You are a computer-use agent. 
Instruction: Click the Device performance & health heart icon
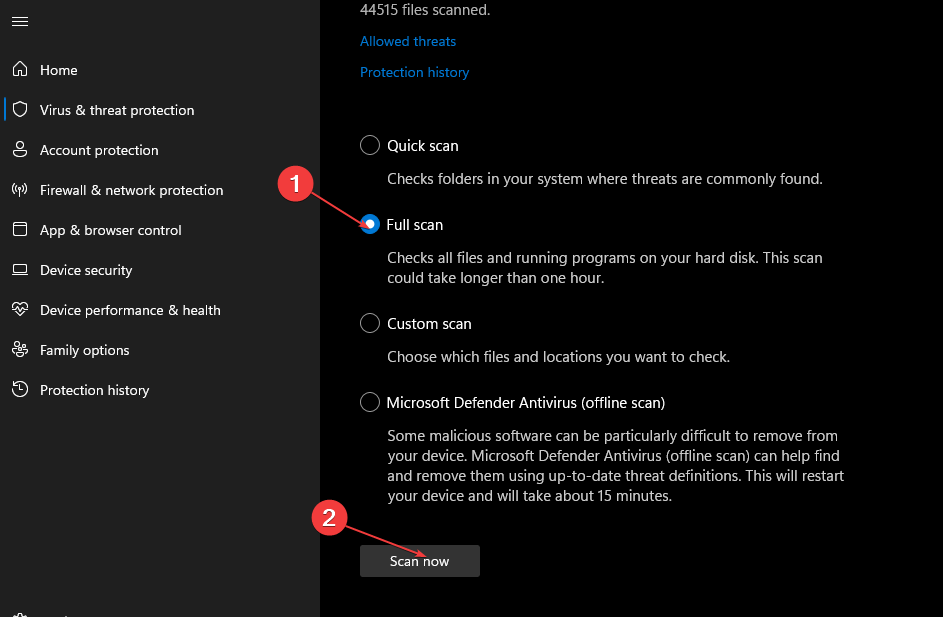[19, 310]
